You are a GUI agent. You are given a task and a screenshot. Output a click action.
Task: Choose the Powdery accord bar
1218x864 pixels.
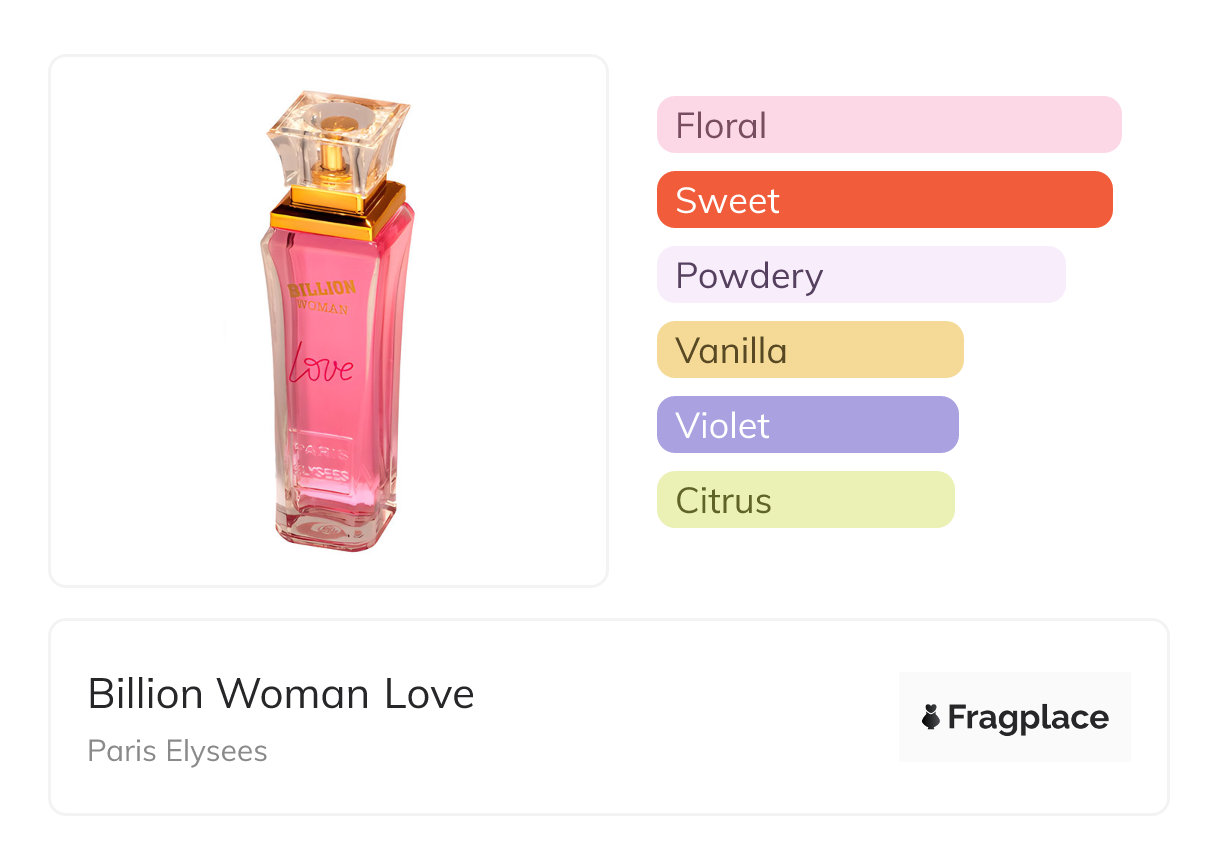[x=860, y=275]
